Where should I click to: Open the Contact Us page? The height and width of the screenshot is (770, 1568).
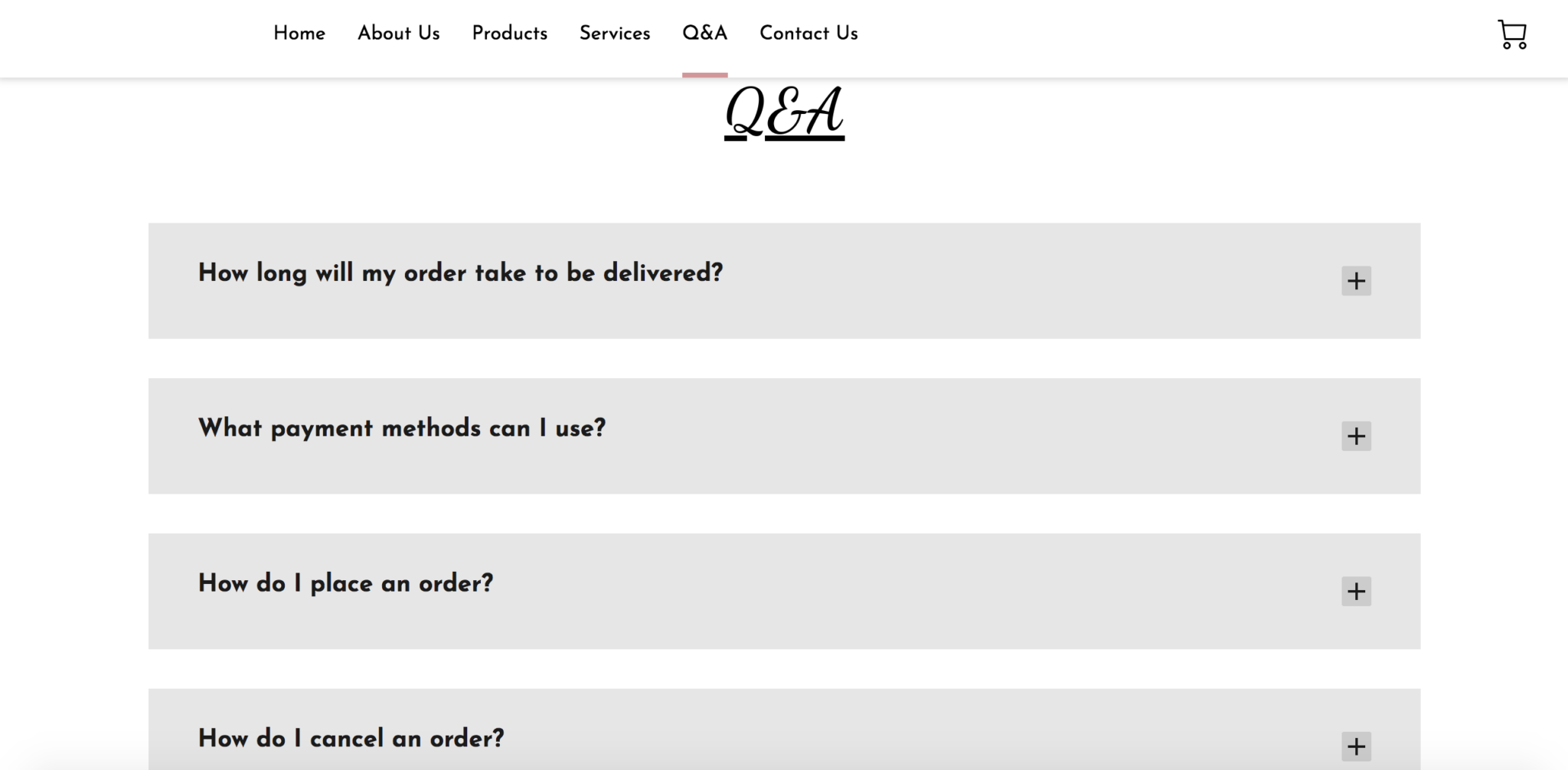tap(808, 34)
